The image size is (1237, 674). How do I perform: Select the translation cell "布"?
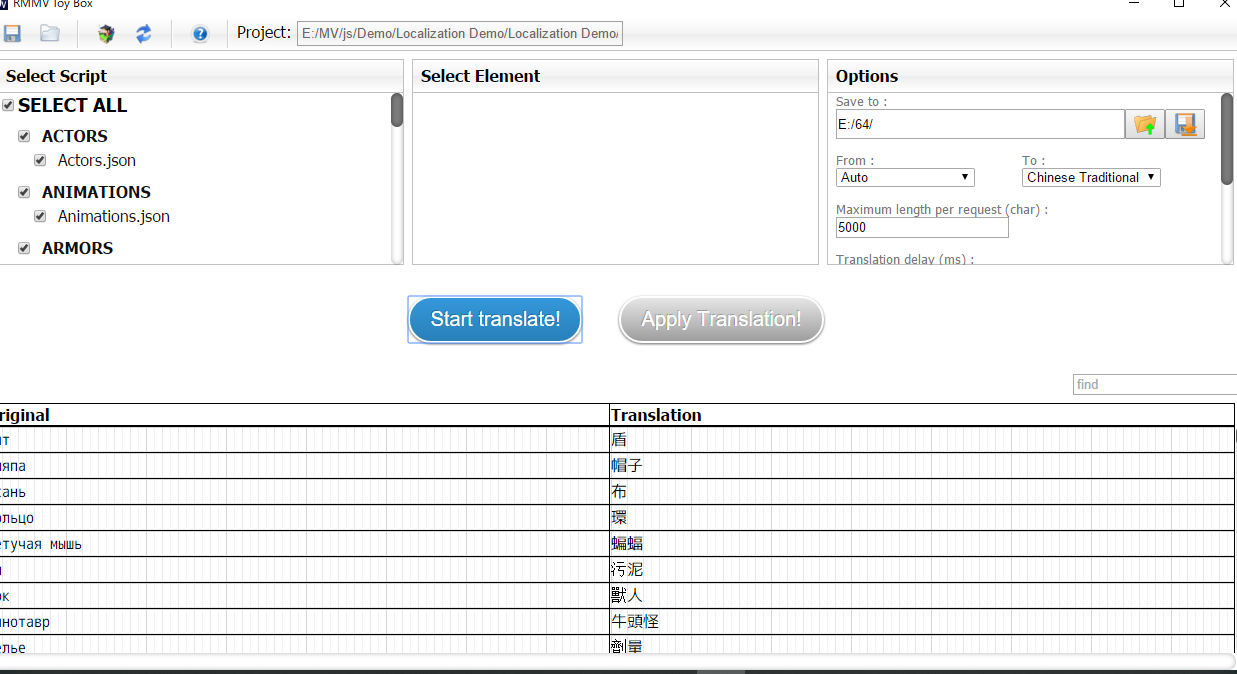point(922,492)
